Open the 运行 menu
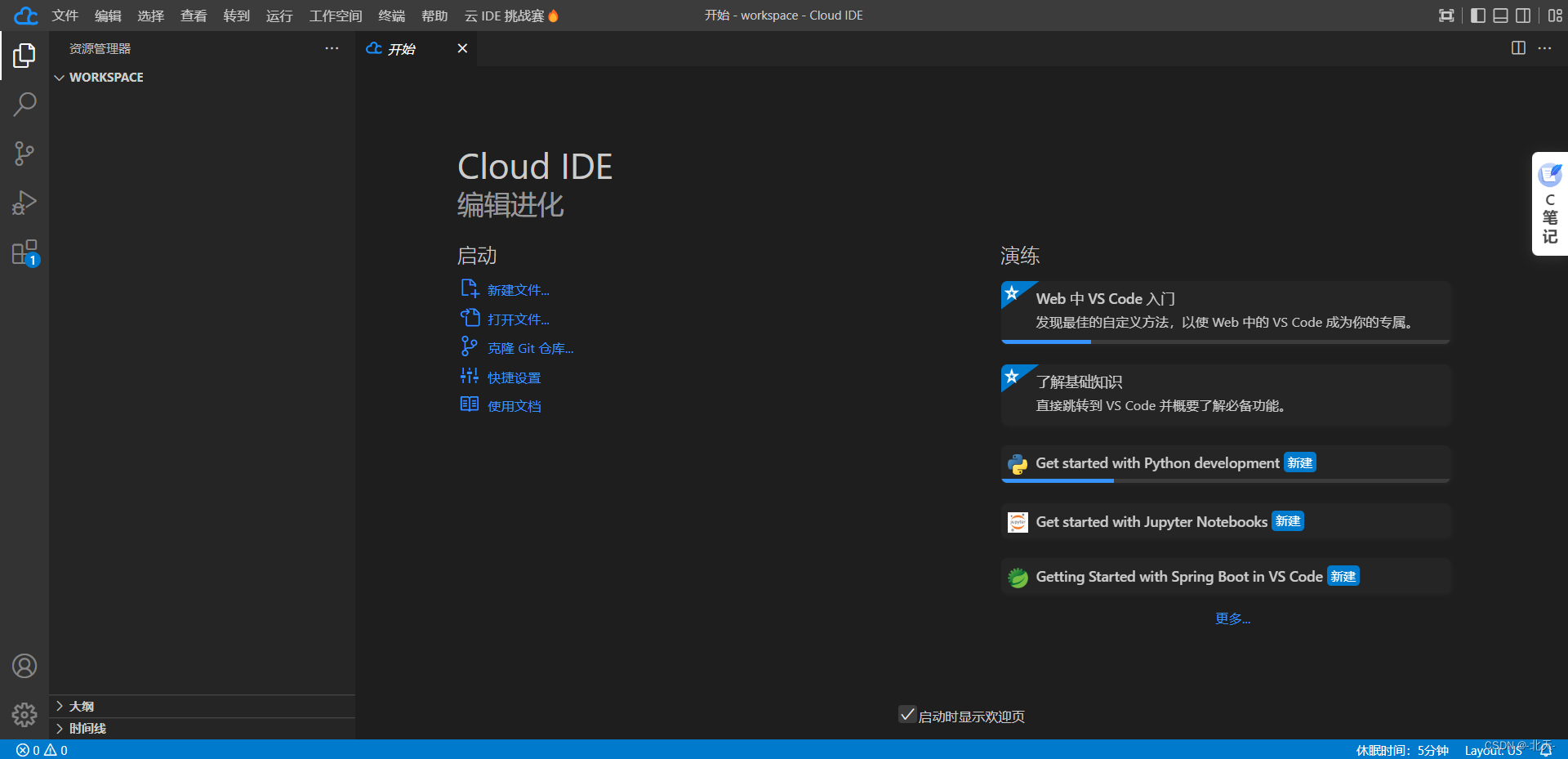Image resolution: width=1568 pixels, height=759 pixels. pyautogui.click(x=279, y=16)
